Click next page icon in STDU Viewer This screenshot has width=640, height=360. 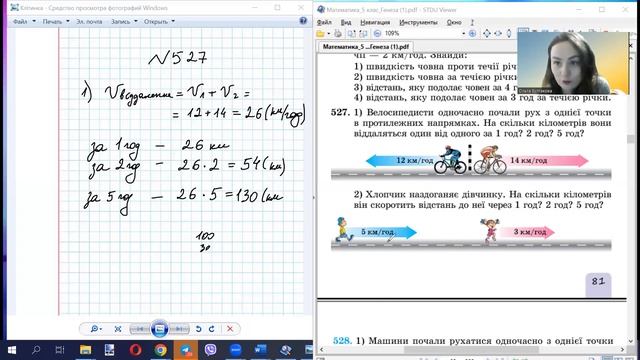point(363,33)
